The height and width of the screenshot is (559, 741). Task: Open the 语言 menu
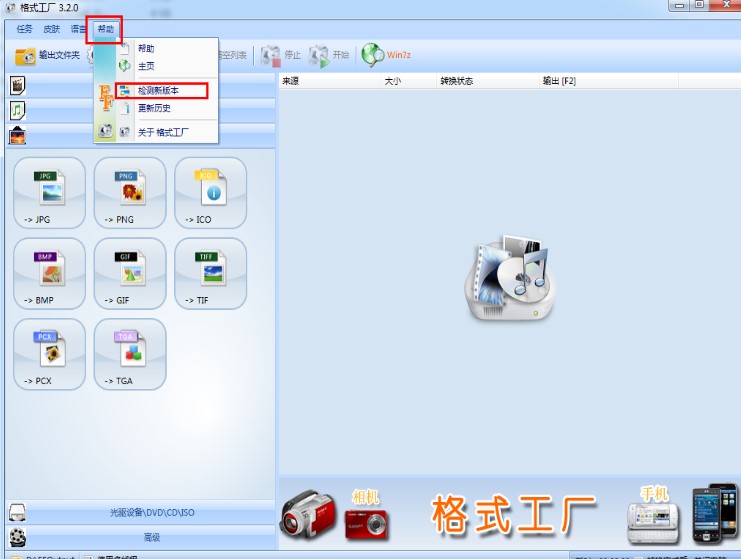click(x=78, y=29)
